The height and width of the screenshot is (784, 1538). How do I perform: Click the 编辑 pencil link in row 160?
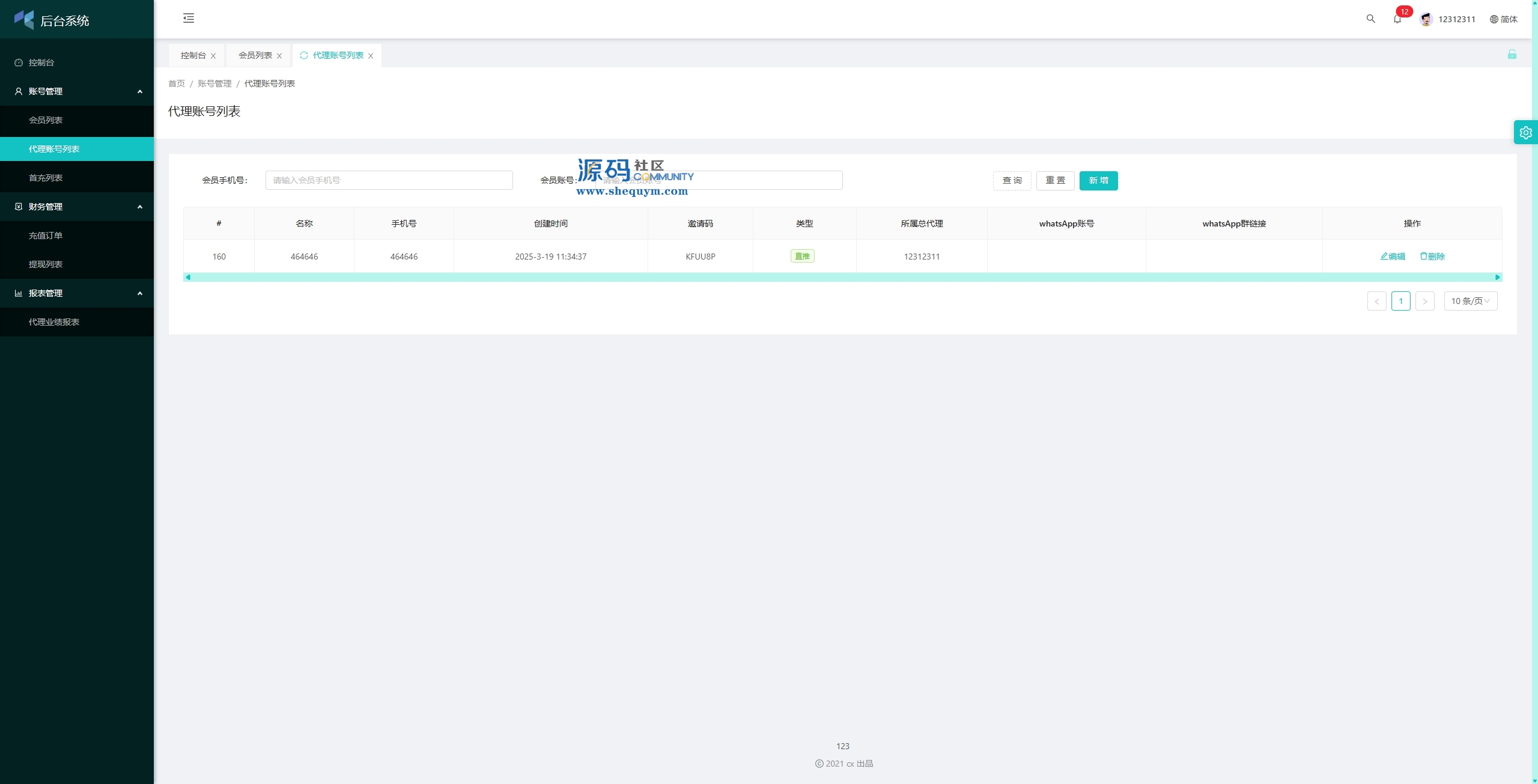[x=1393, y=257]
